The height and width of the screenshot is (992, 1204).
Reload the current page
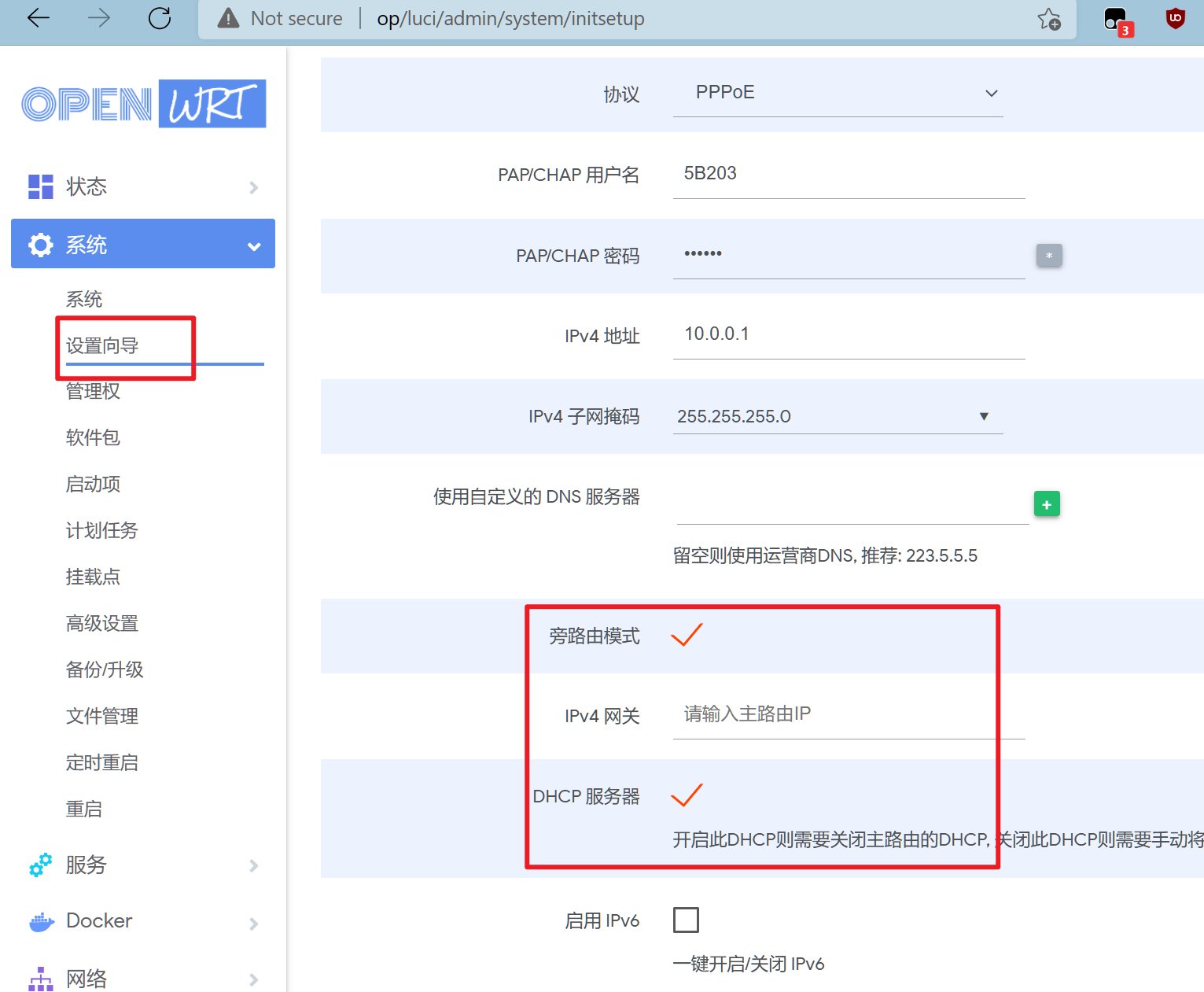[x=160, y=18]
